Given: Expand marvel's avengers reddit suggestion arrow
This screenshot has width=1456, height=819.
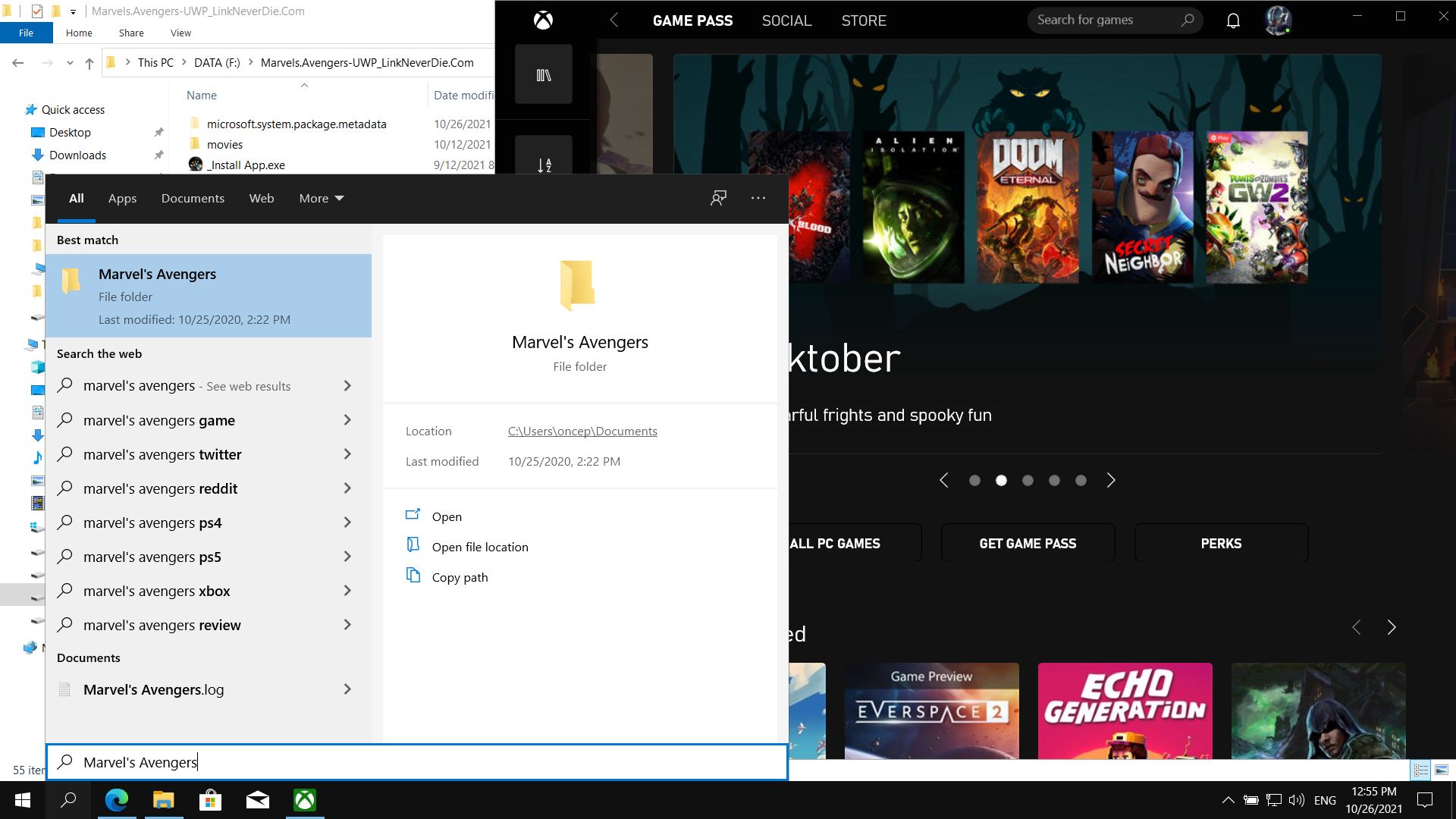Looking at the screenshot, I should 347,488.
